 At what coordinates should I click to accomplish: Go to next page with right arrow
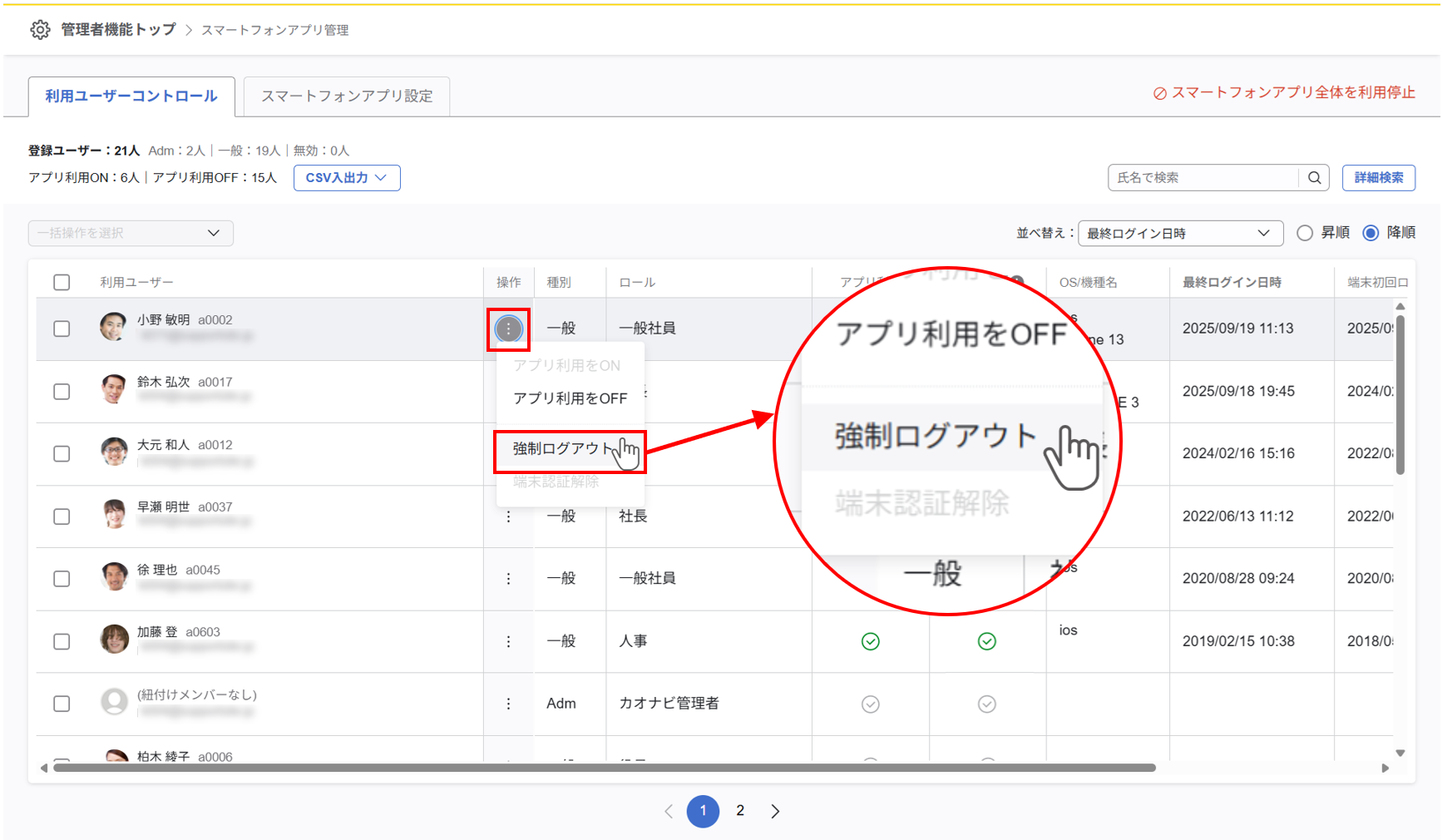point(775,811)
